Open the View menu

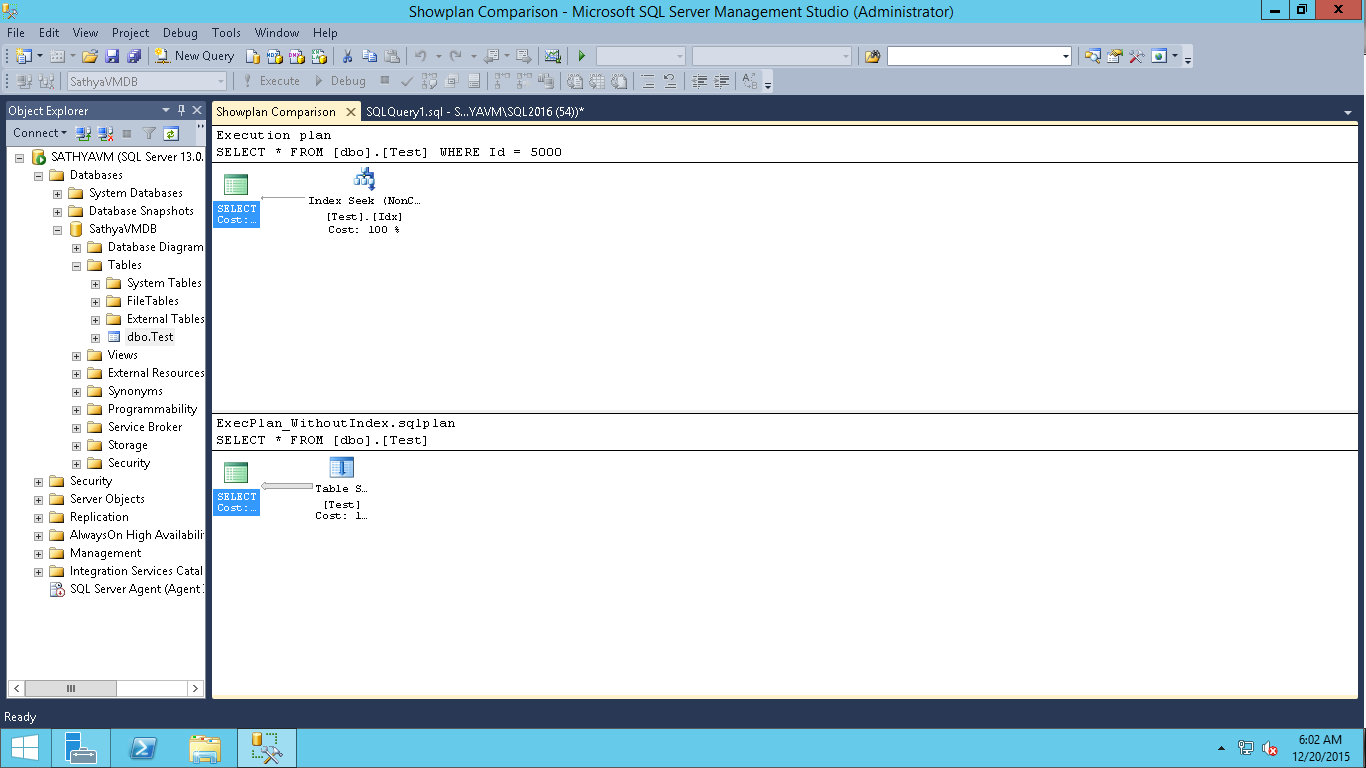(86, 33)
